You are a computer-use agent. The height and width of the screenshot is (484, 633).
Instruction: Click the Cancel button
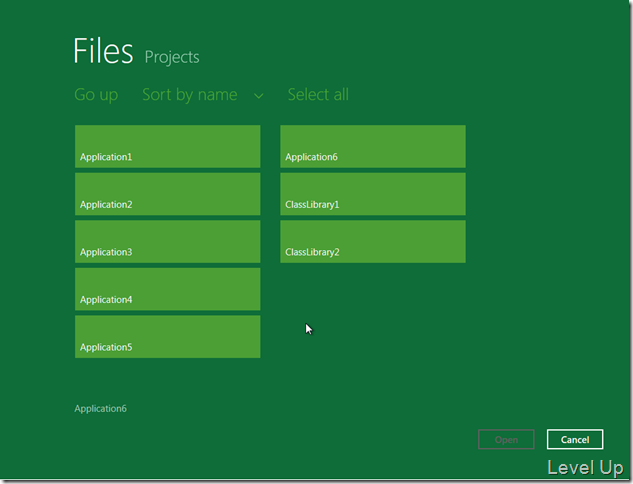575,439
